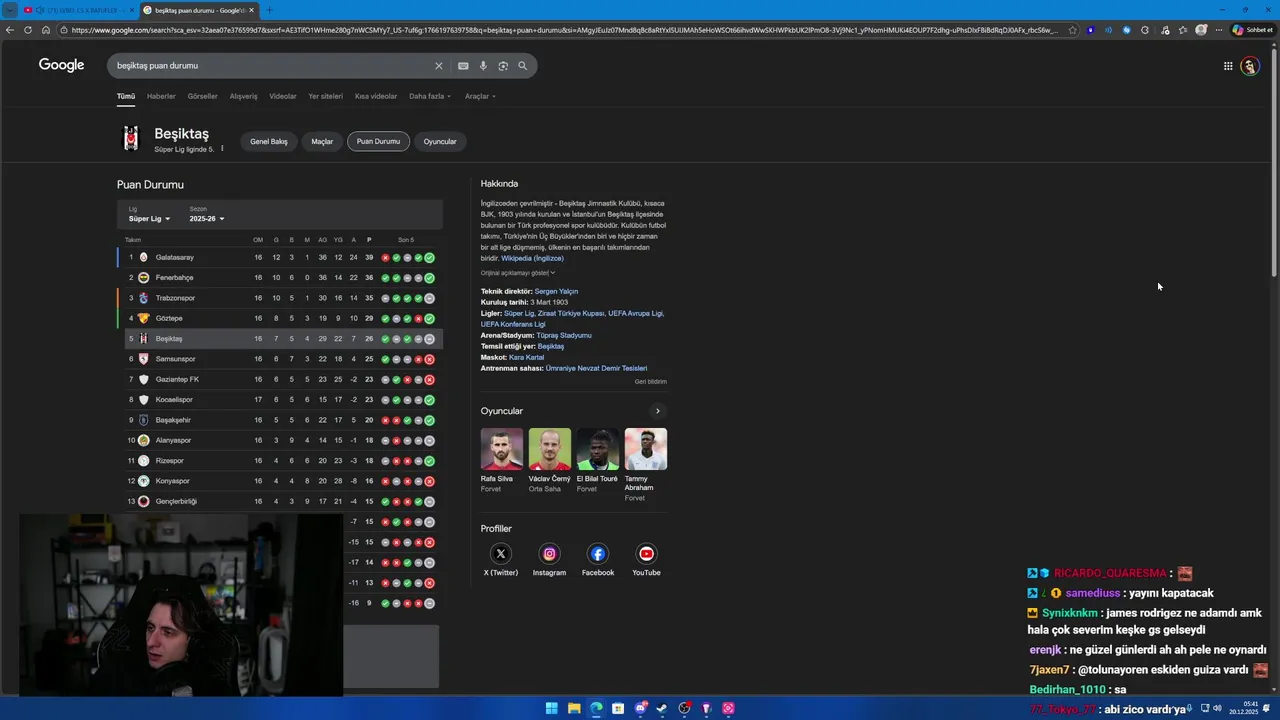Select the Trabzonspor row in standings
The width and height of the screenshot is (1280, 720).
(280, 298)
